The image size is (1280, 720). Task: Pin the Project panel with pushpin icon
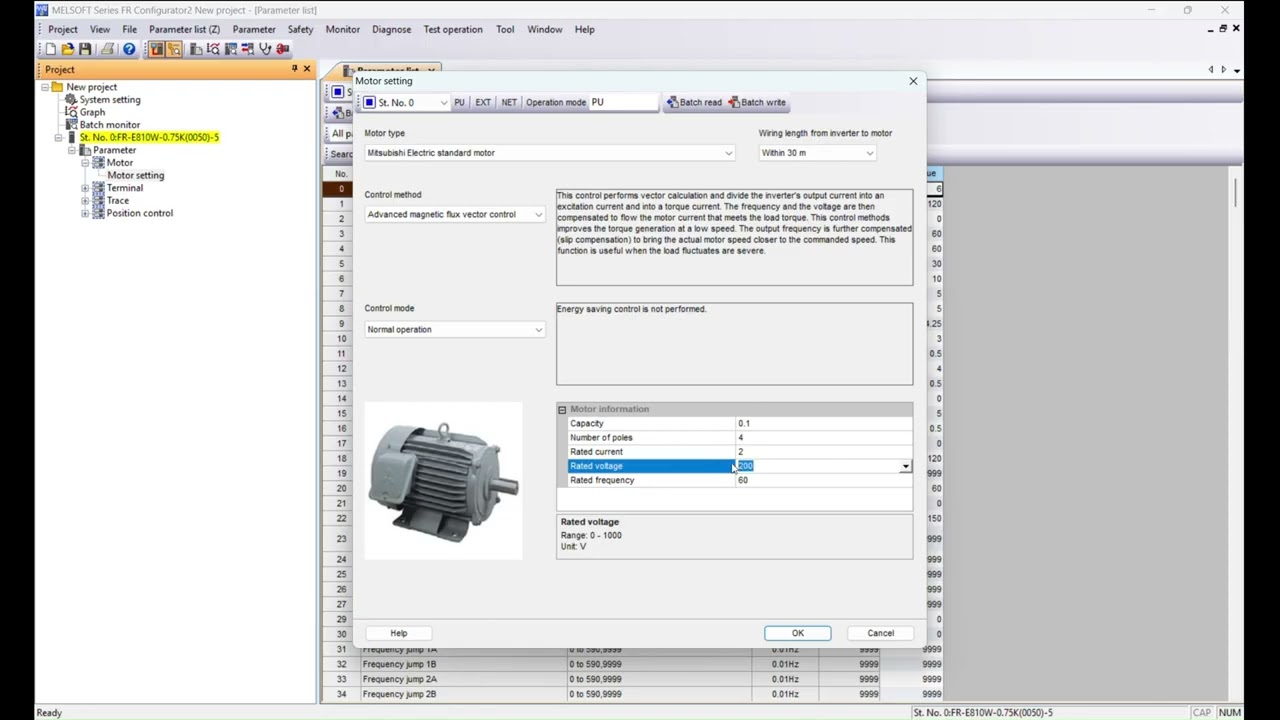[x=294, y=69]
